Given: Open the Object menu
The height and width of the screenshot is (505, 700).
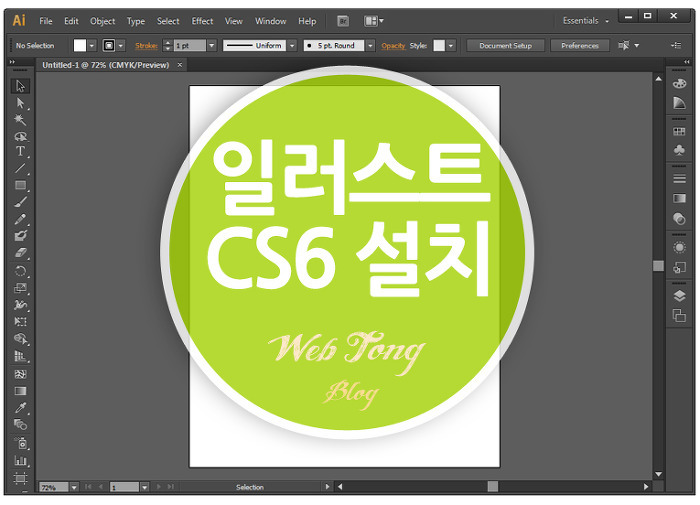Looking at the screenshot, I should coord(102,21).
